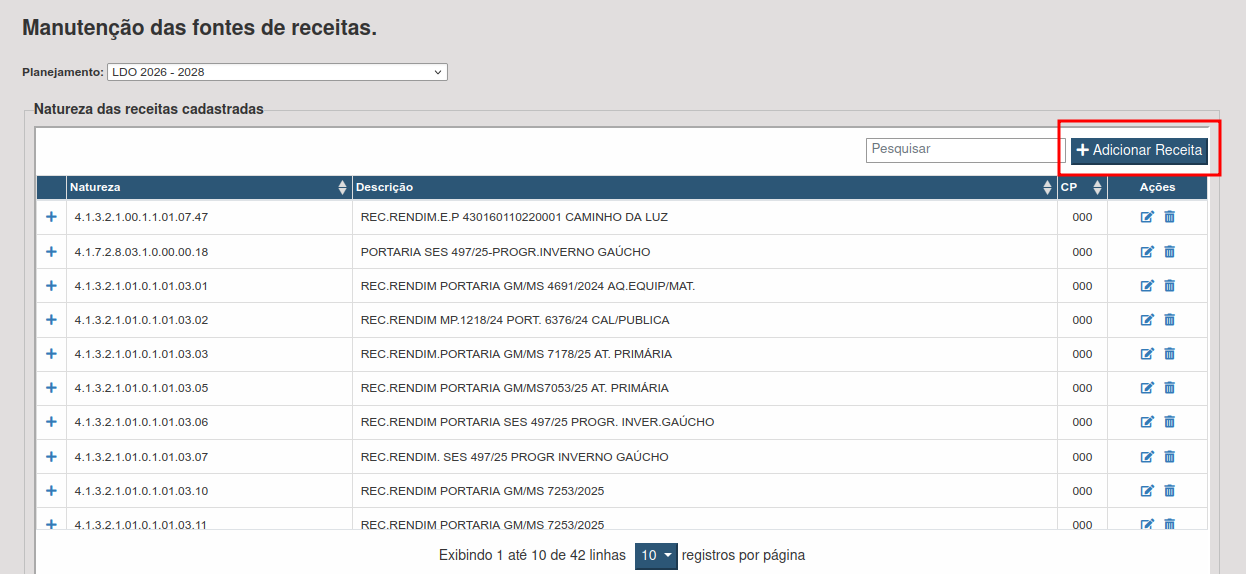The image size is (1246, 574).
Task: Open the registros por página dropdown
Action: 656,556
